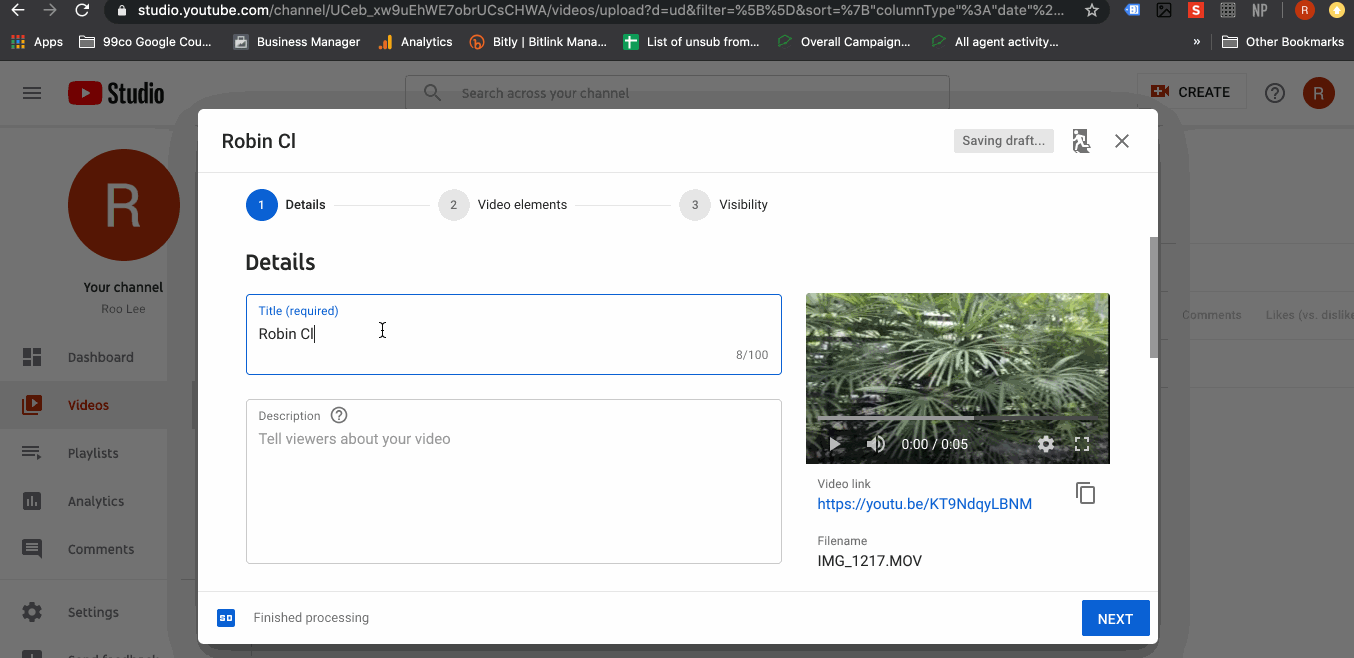The height and width of the screenshot is (658, 1354).
Task: Open the Analytics bookmark in bookmarks bar
Action: click(x=415, y=42)
